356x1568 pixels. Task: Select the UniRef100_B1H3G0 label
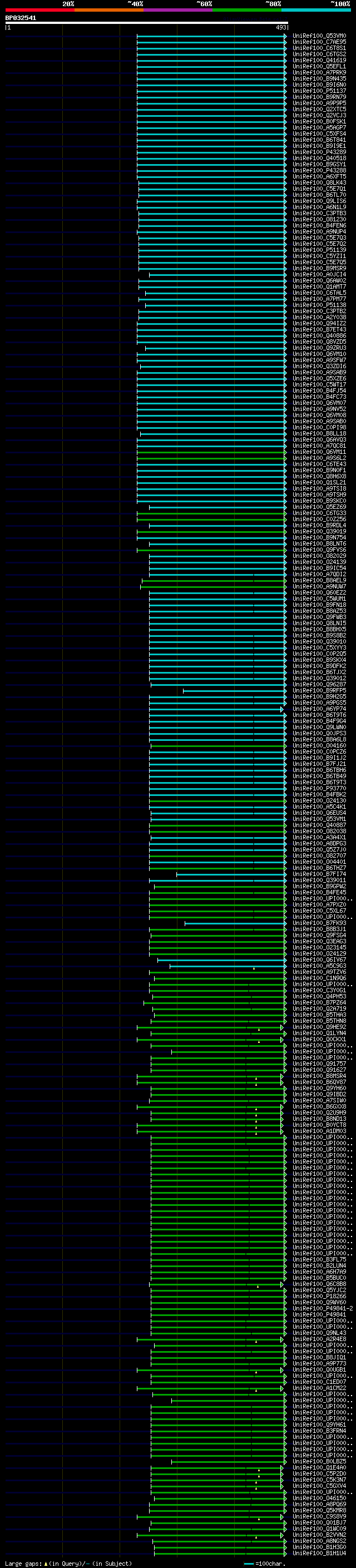319,1547
